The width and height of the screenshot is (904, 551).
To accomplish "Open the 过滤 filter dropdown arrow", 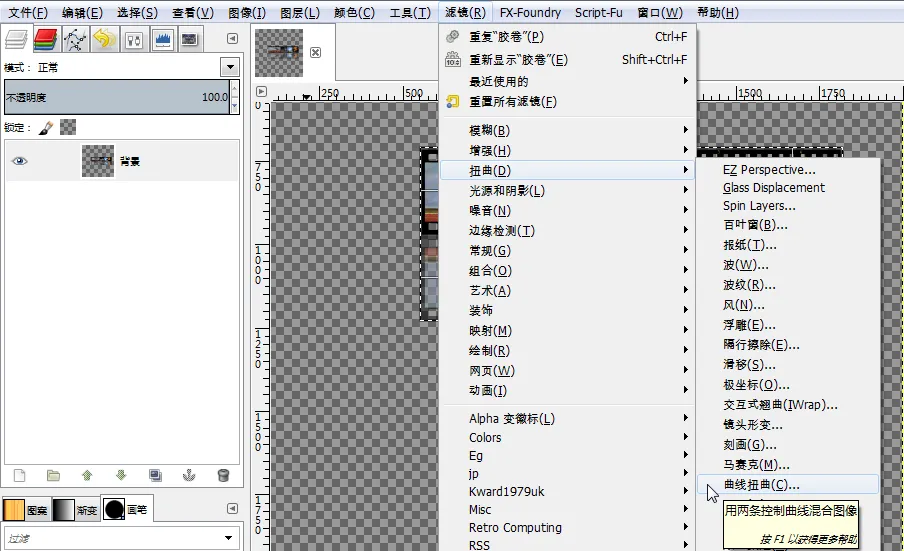I will point(229,538).
